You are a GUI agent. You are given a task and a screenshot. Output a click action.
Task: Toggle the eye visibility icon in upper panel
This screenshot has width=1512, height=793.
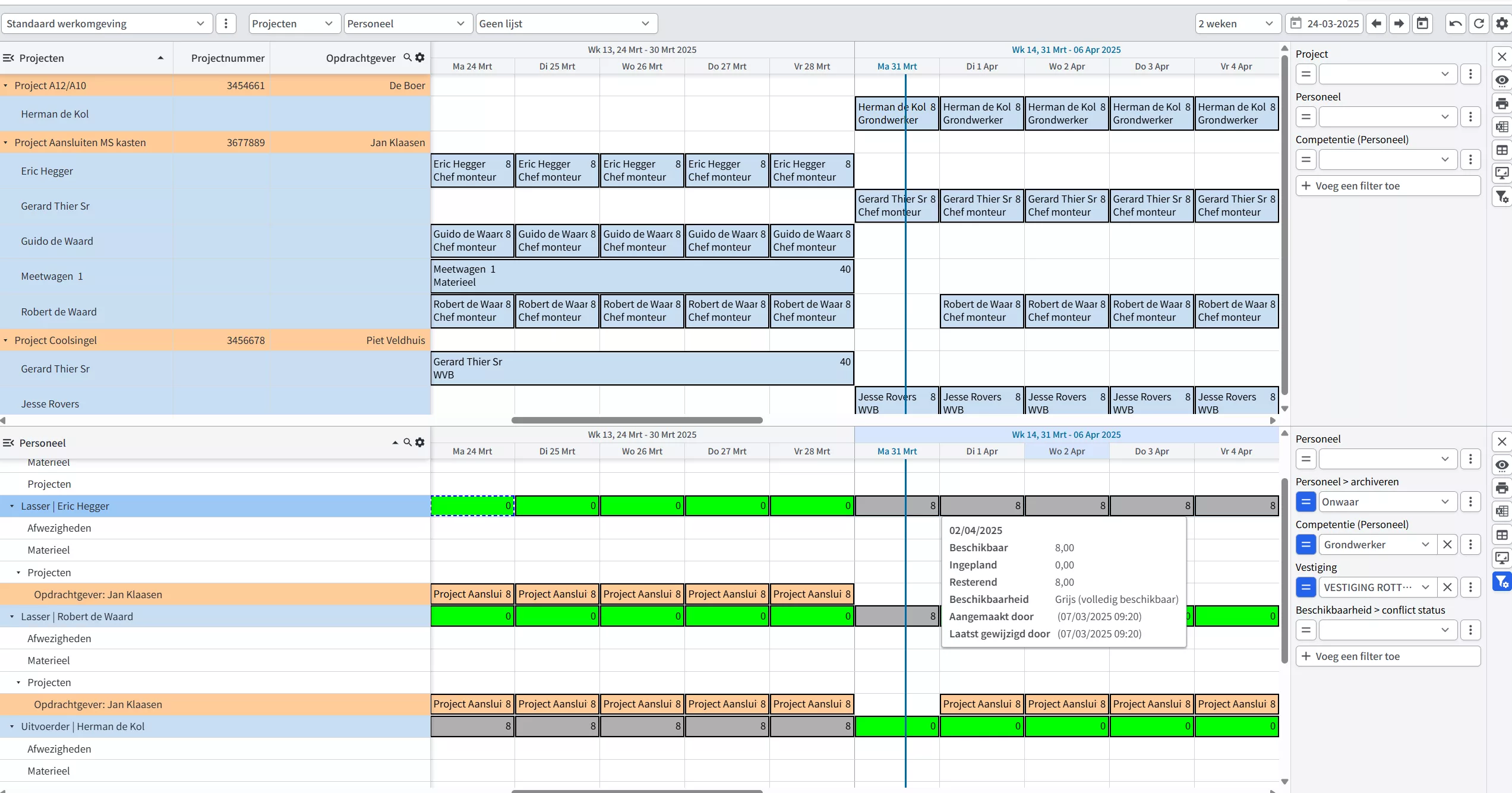1502,80
